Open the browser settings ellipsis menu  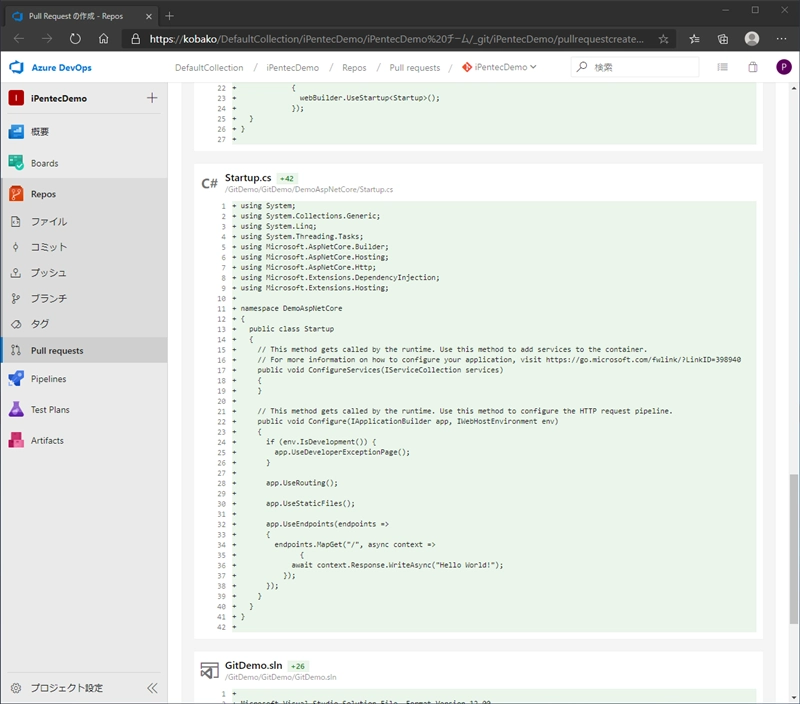[782, 39]
